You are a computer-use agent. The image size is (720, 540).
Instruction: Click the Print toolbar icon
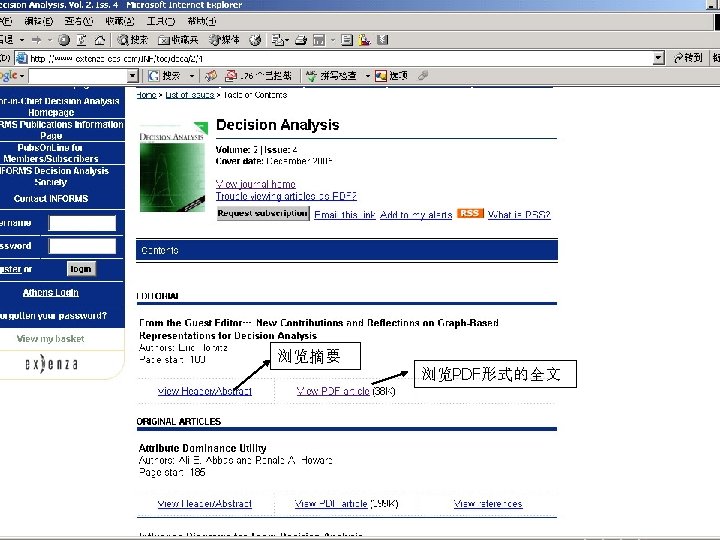click(301, 40)
